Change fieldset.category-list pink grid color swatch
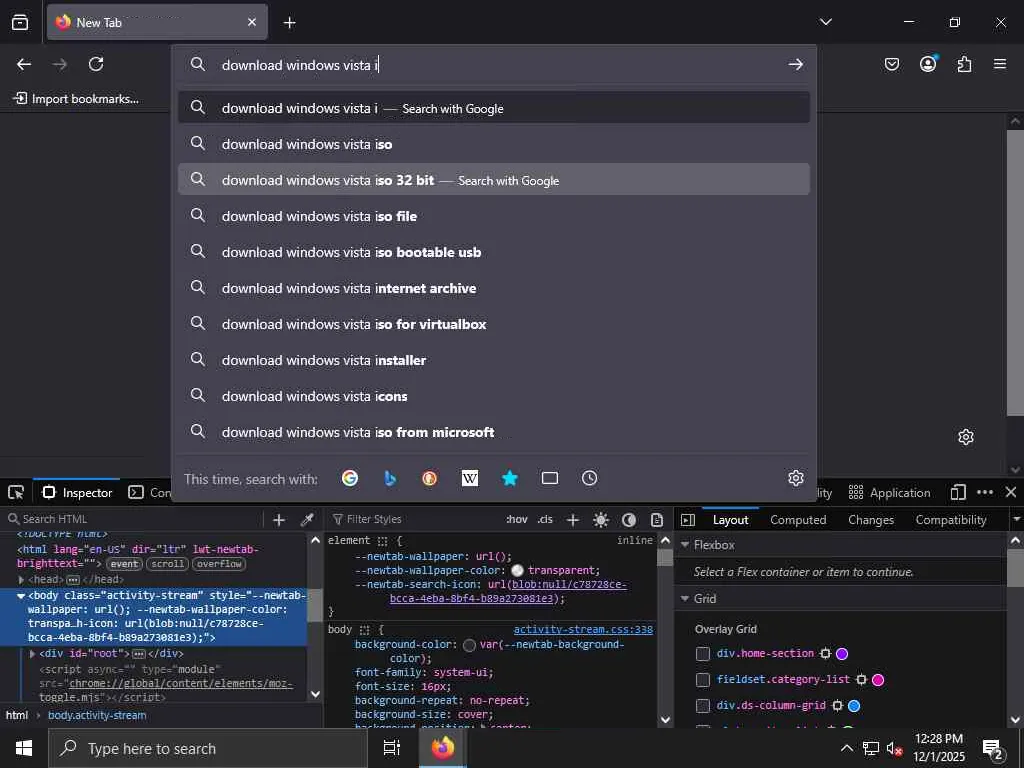The height and width of the screenshot is (768, 1024). [878, 680]
